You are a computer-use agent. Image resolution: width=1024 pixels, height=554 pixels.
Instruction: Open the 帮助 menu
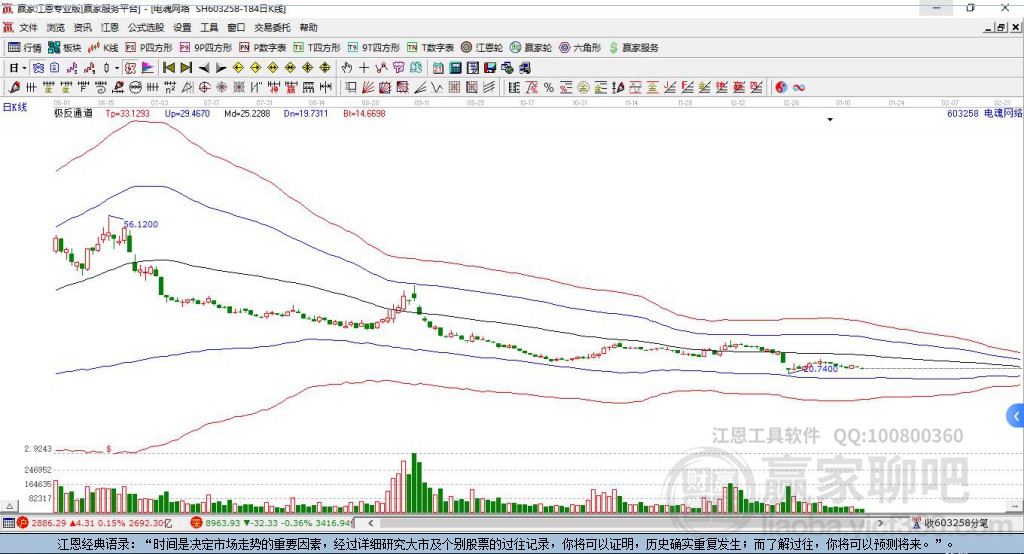(x=308, y=27)
